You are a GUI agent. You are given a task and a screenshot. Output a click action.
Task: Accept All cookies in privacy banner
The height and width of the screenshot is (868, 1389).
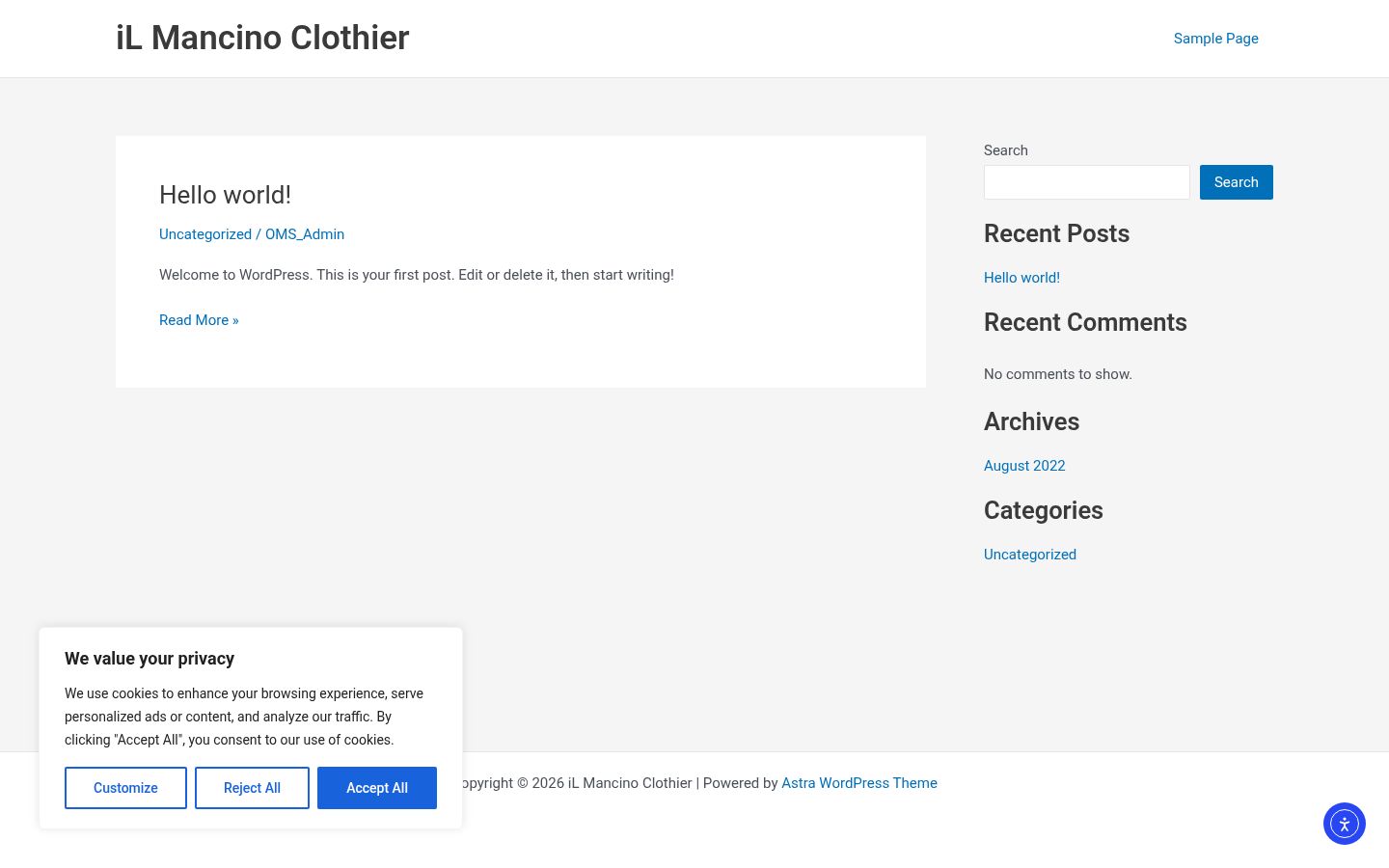[x=377, y=788]
